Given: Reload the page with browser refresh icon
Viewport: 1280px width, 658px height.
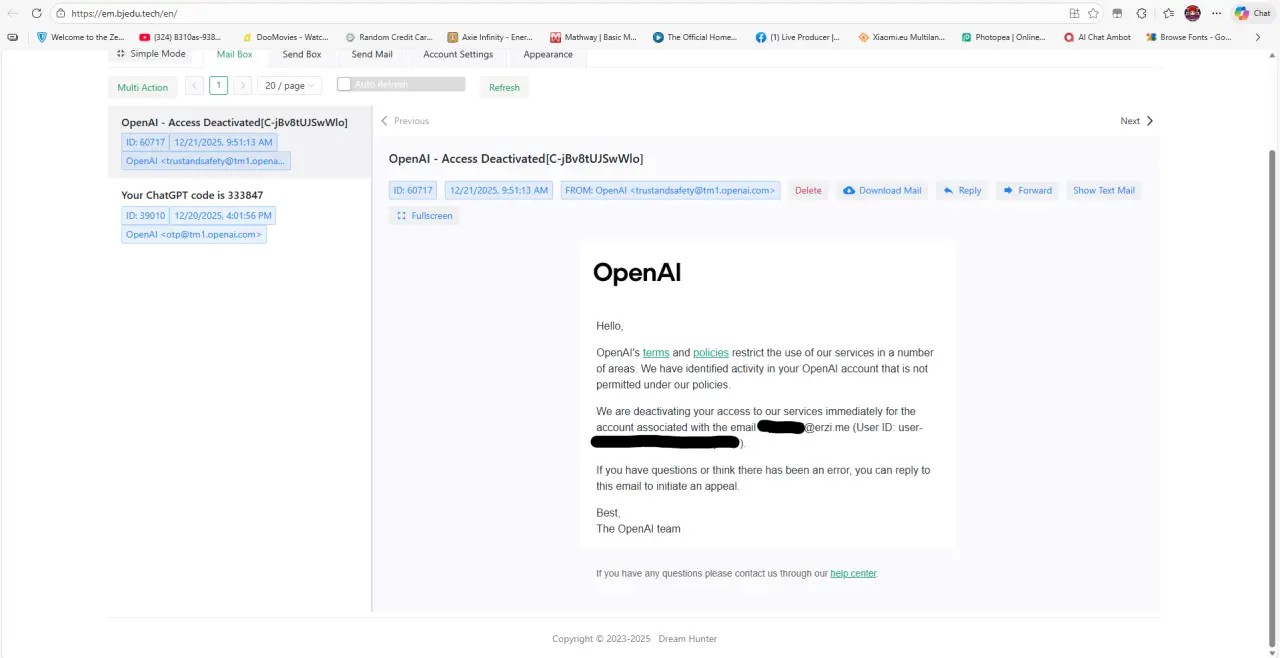Looking at the screenshot, I should [x=37, y=13].
